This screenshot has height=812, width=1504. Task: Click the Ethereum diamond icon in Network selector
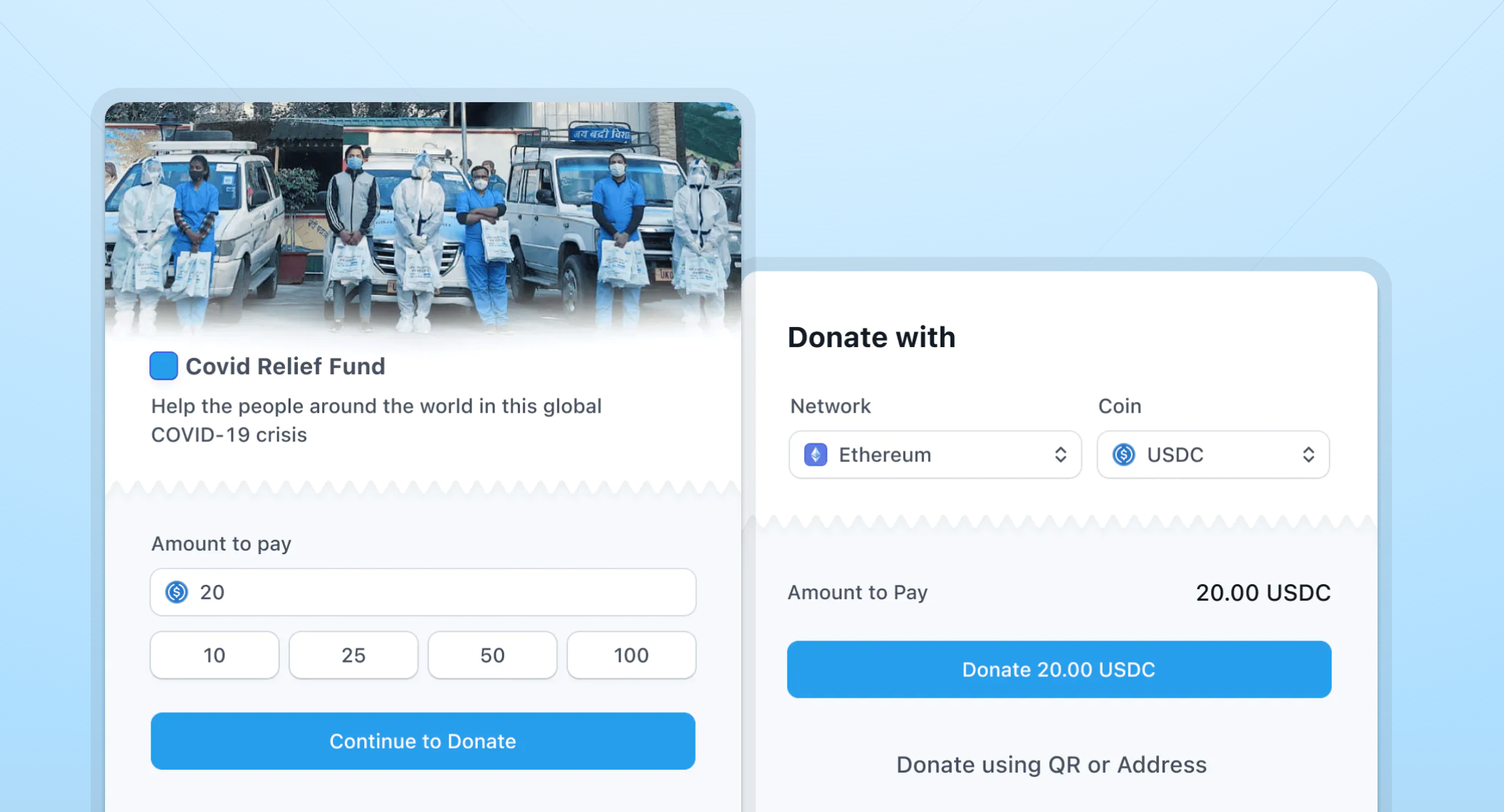pos(816,454)
